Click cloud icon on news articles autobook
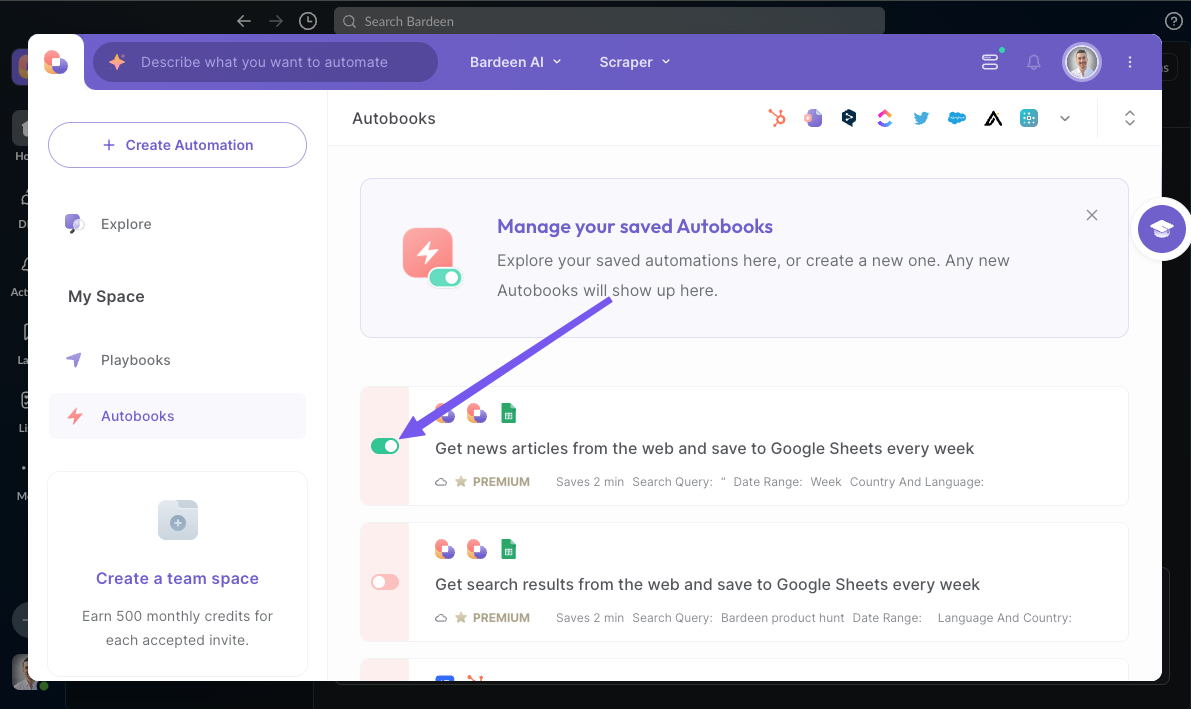Viewport: 1191px width, 709px height. click(x=441, y=482)
